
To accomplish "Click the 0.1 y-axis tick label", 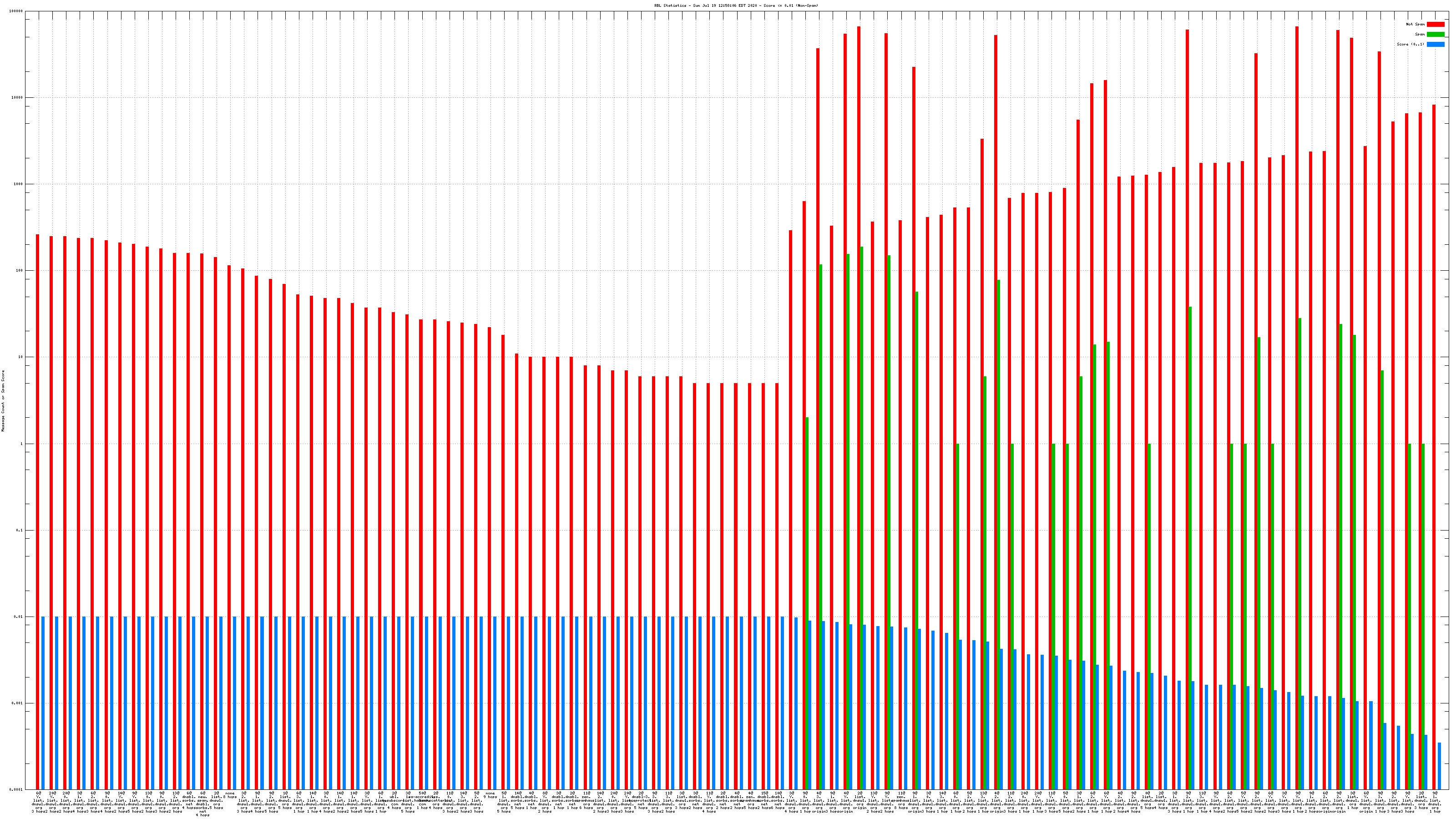I will pos(20,530).
